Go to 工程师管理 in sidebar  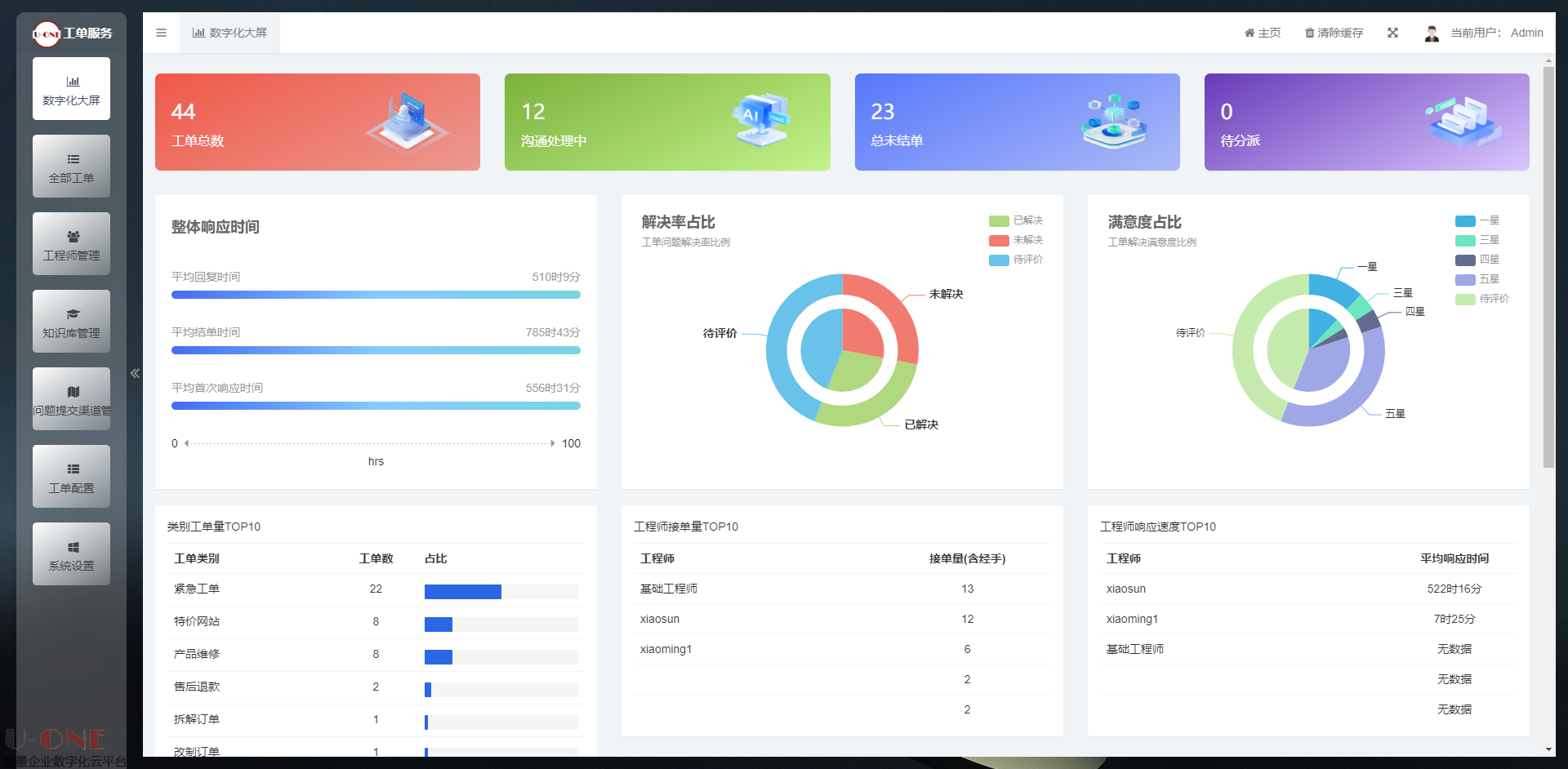coord(71,244)
